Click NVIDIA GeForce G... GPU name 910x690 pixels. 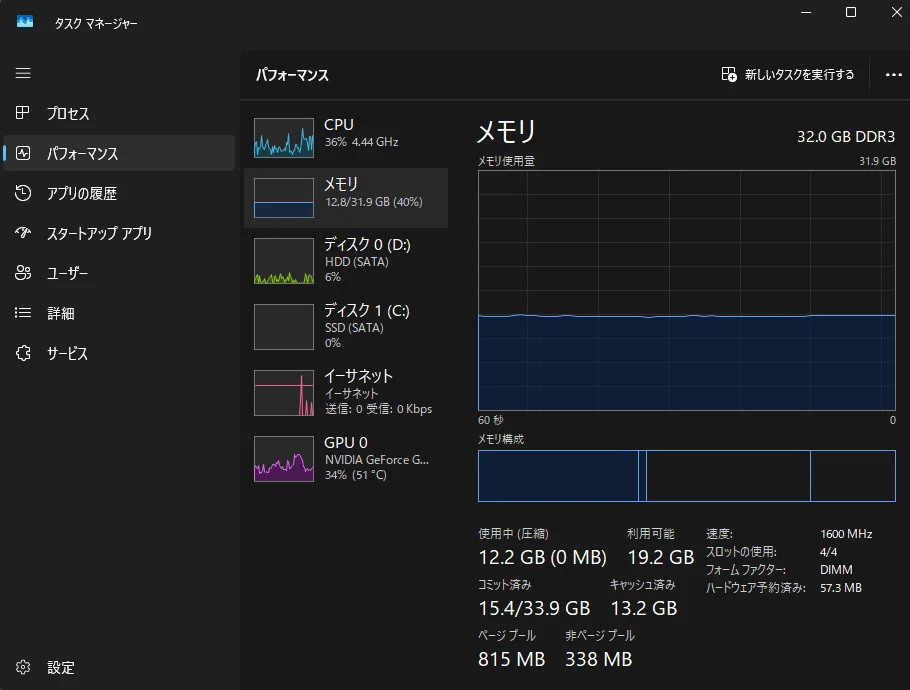point(377,460)
